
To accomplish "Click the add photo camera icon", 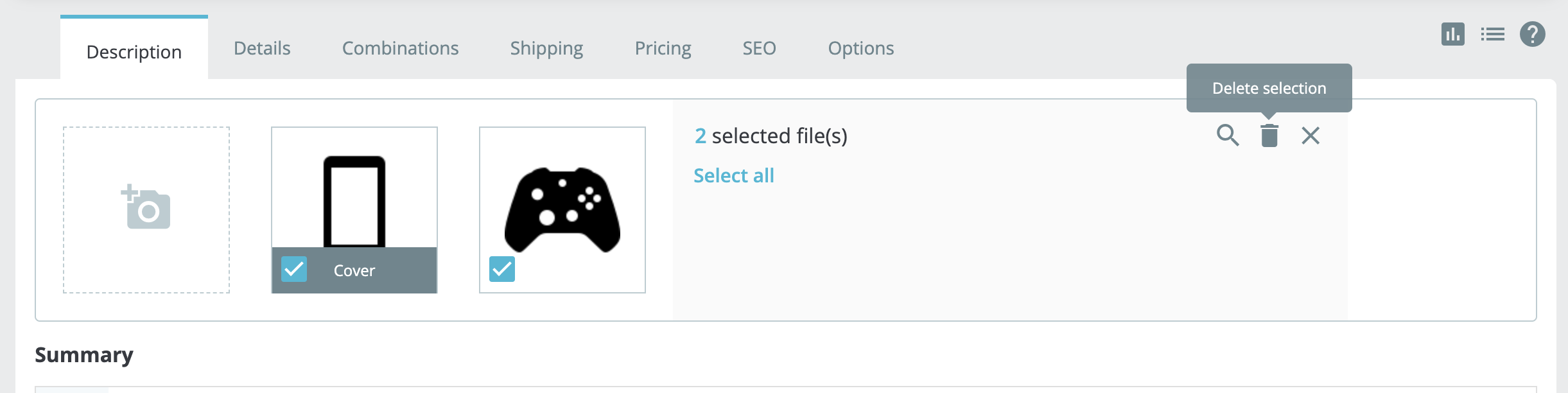I will (146, 208).
